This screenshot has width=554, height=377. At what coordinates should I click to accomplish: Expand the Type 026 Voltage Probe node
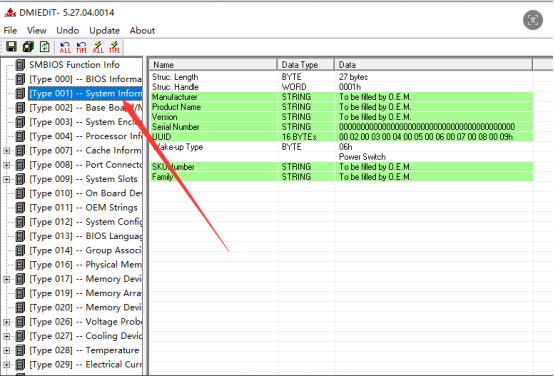(6, 322)
